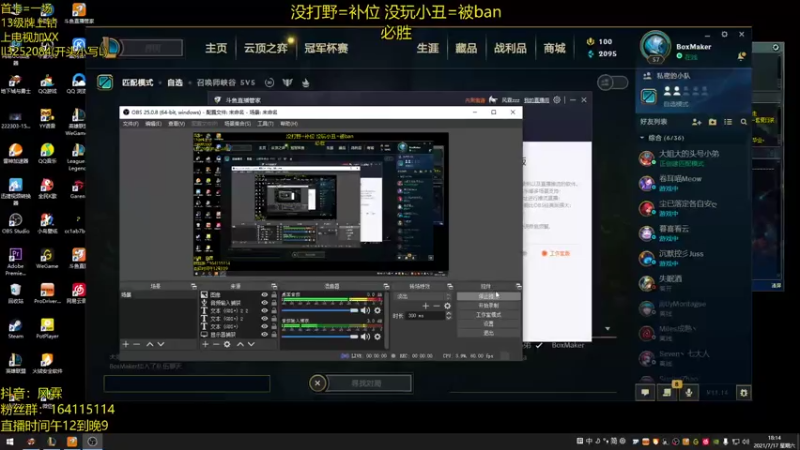Toggle party open/closed switch in League lobby
The image size is (800, 450).
tap(612, 82)
